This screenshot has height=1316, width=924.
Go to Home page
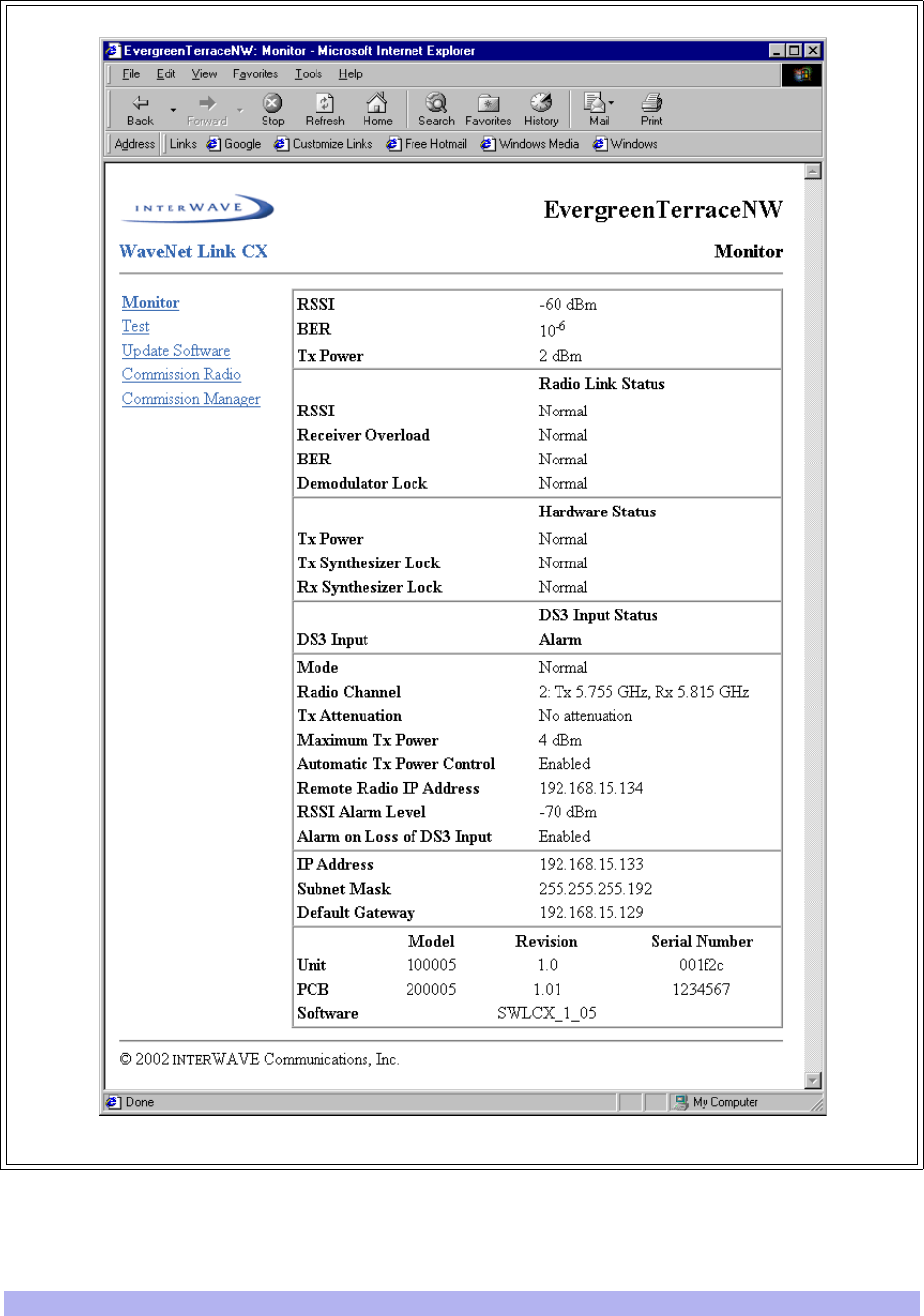click(377, 110)
